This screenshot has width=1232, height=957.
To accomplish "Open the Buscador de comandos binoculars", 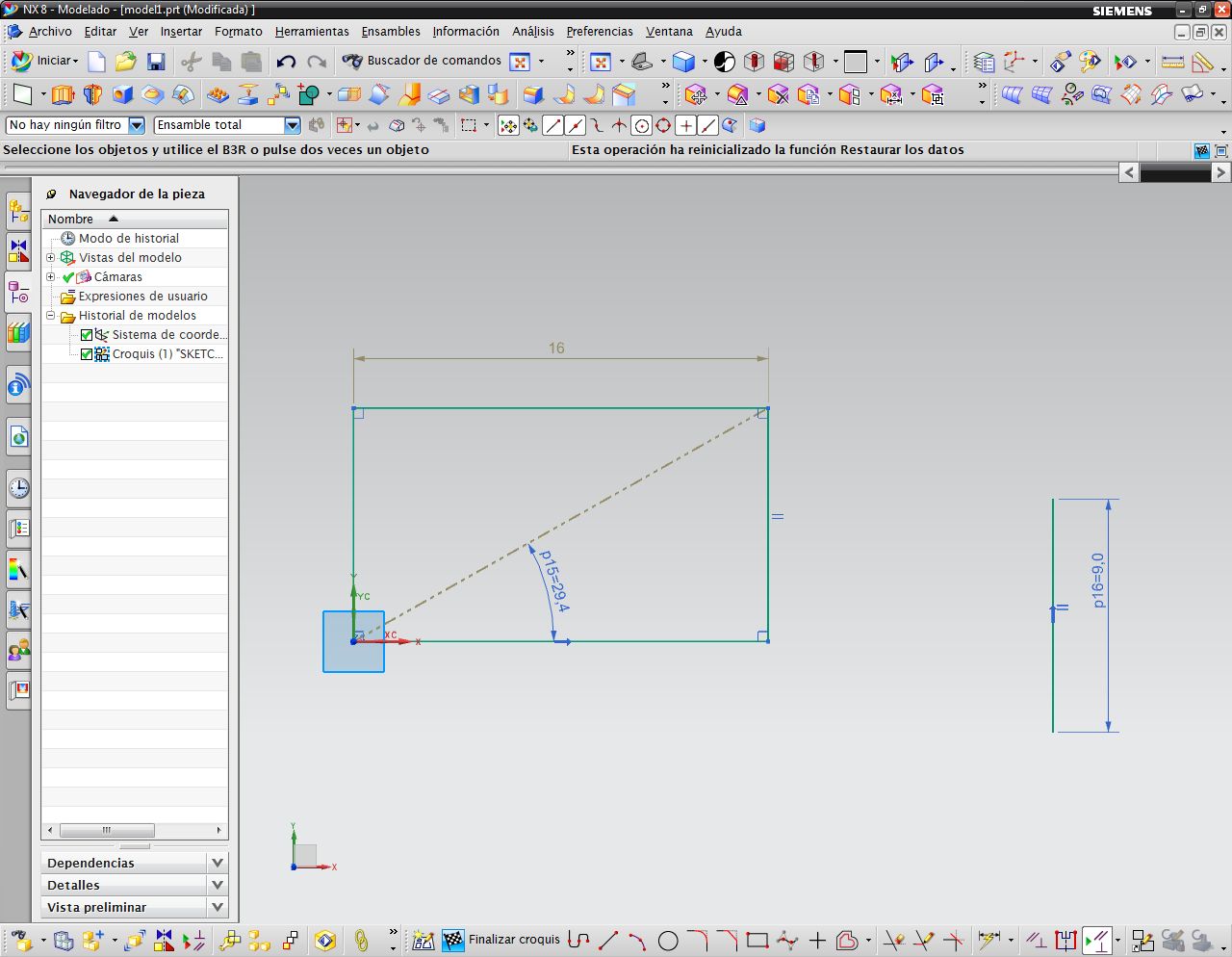I will click(x=352, y=62).
